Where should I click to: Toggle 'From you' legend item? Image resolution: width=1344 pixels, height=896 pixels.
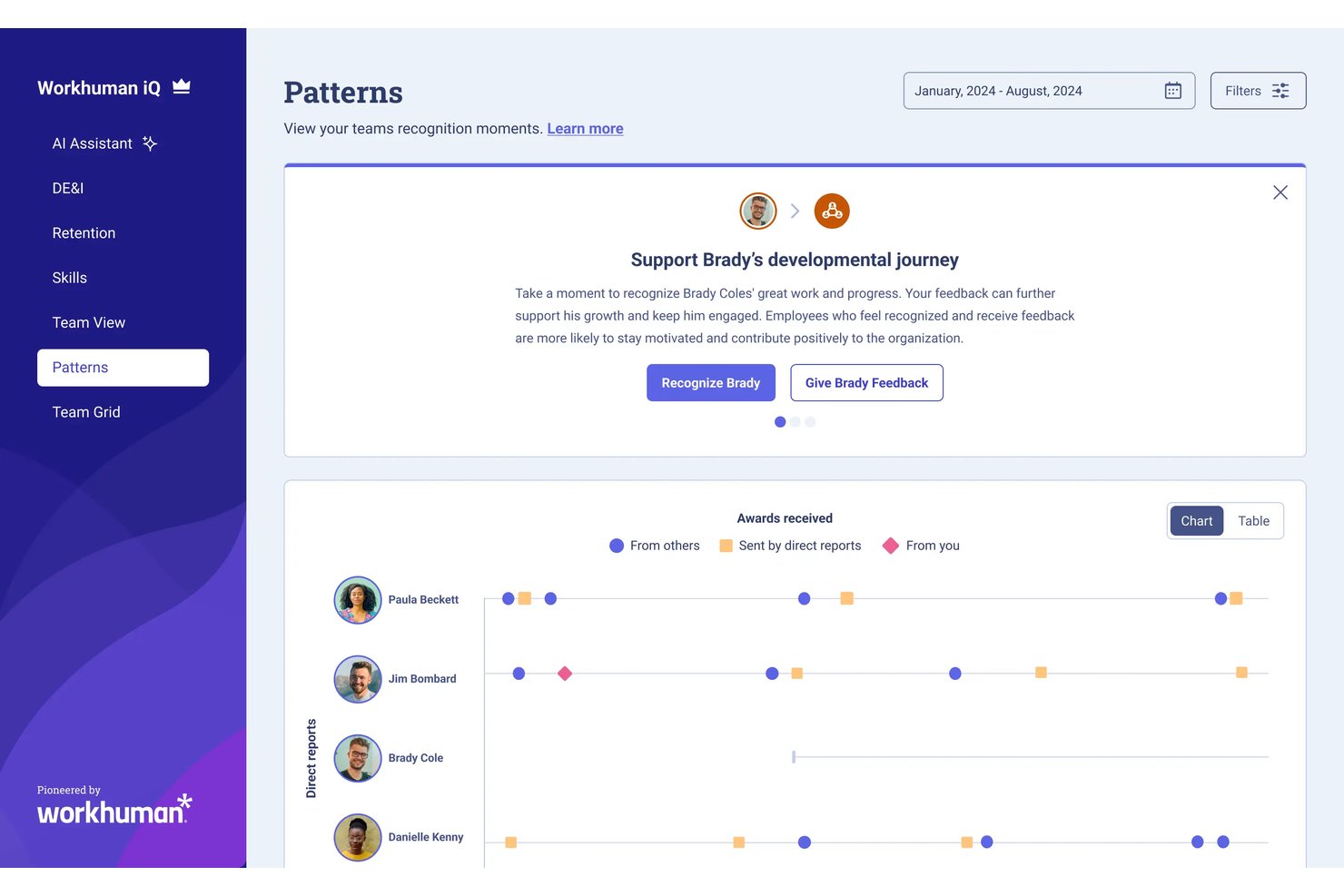[x=921, y=546]
